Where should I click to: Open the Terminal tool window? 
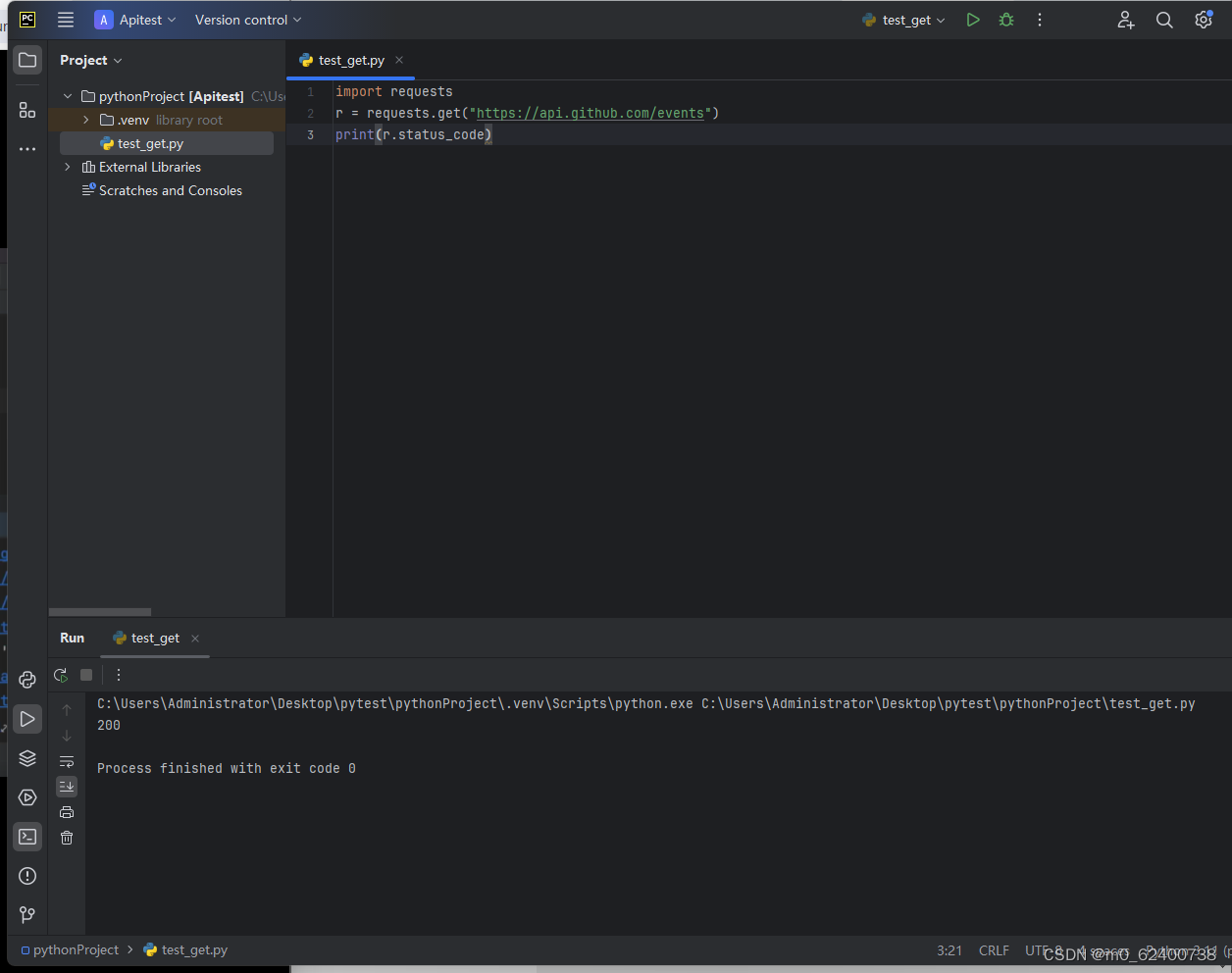click(x=27, y=837)
